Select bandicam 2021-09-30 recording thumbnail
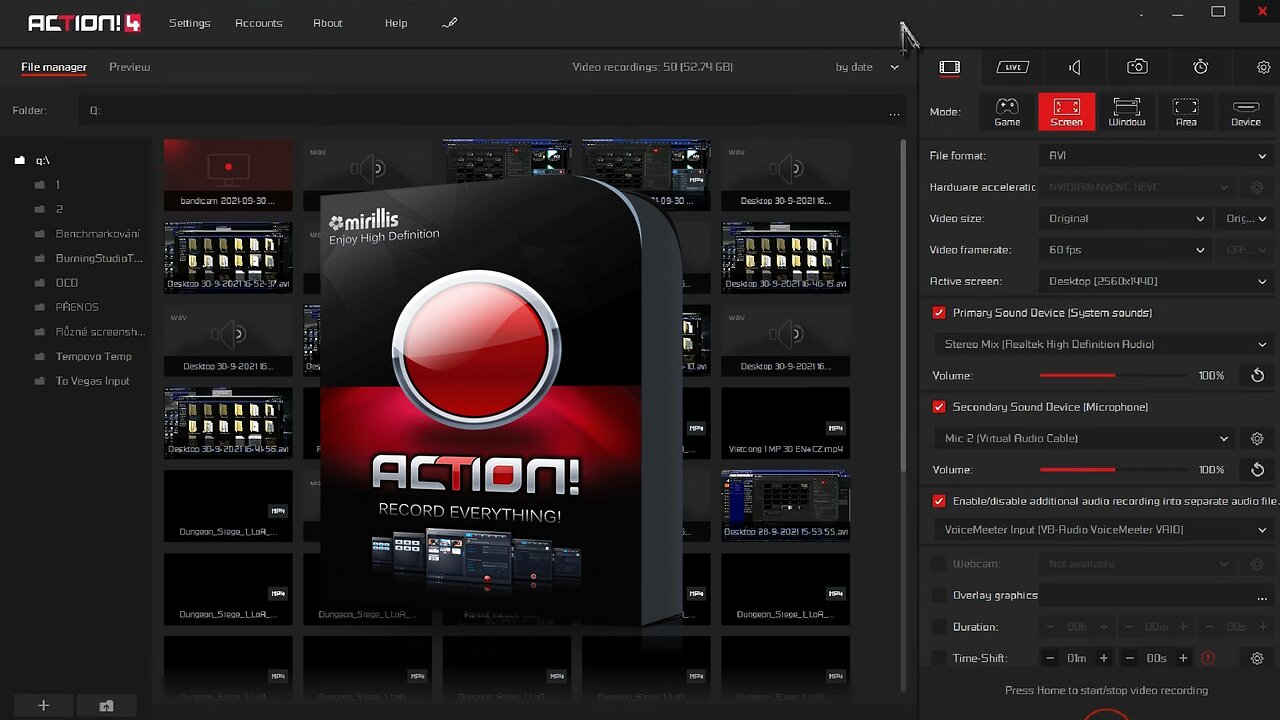The width and height of the screenshot is (1280, 720). [228, 174]
